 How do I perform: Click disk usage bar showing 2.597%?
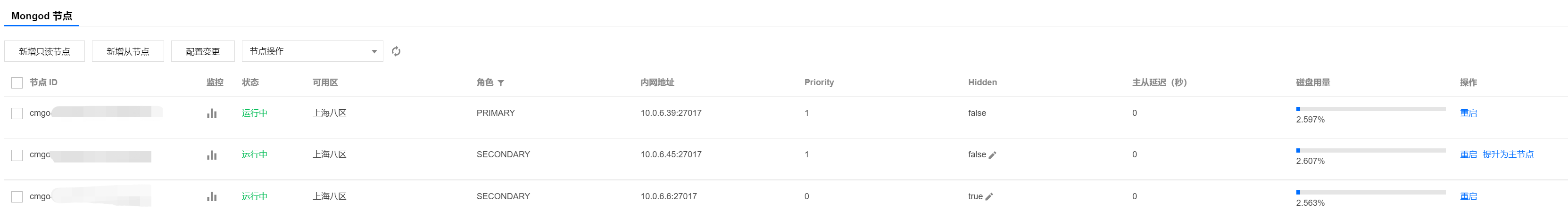tap(1370, 109)
